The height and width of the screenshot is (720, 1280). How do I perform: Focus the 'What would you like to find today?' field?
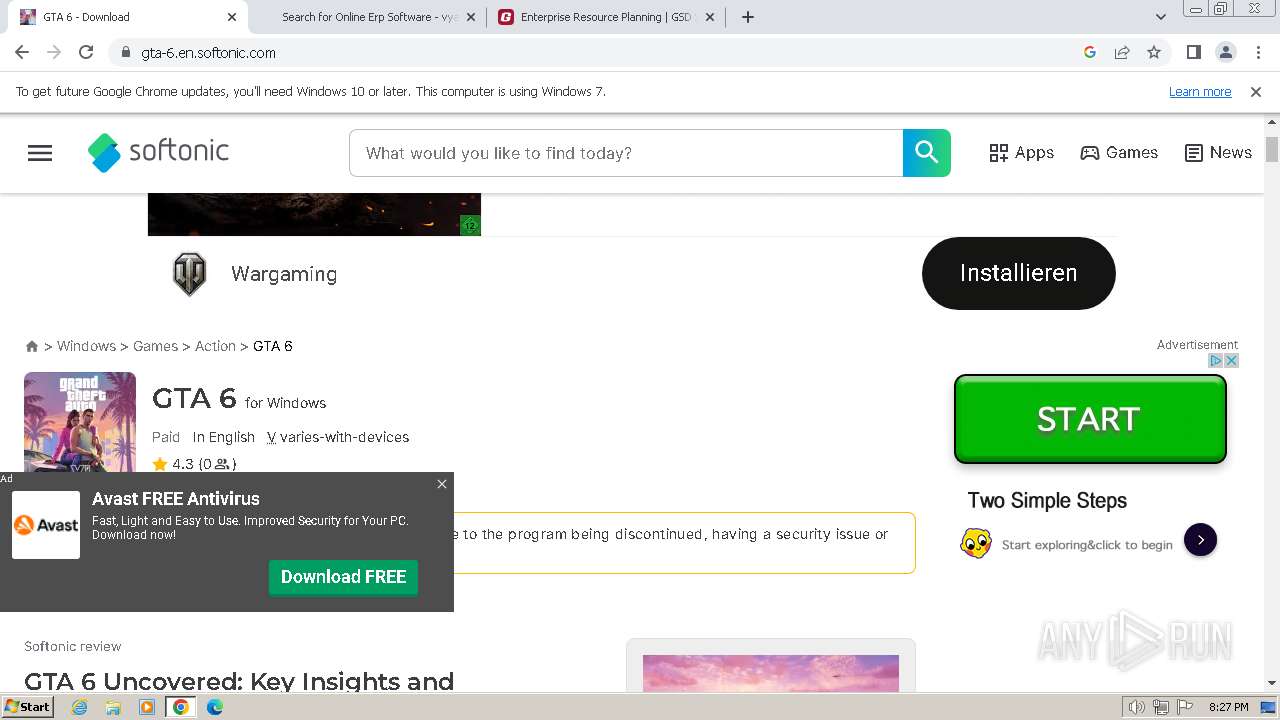(626, 153)
